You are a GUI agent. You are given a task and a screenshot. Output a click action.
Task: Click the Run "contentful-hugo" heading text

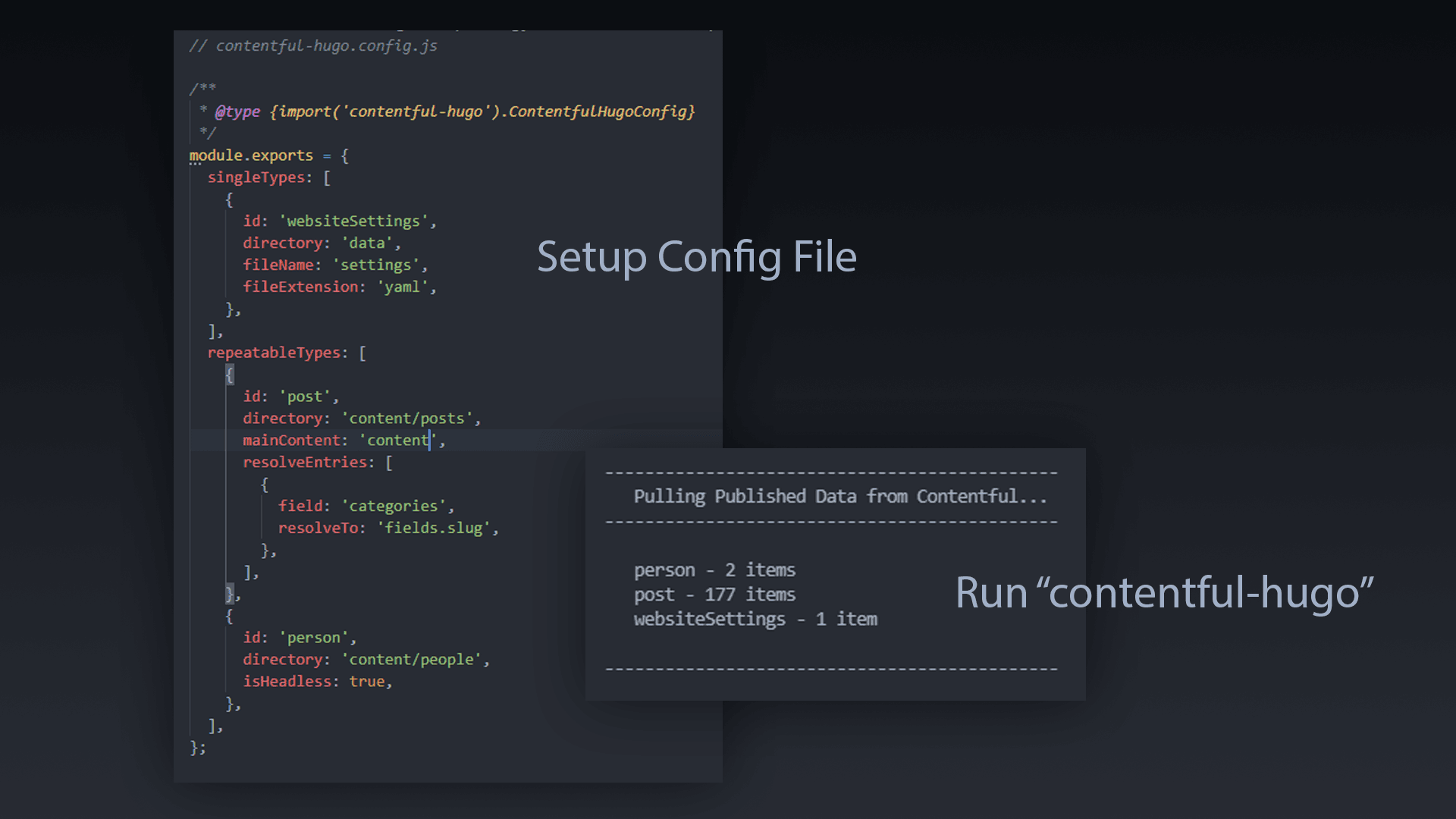[x=1164, y=592]
